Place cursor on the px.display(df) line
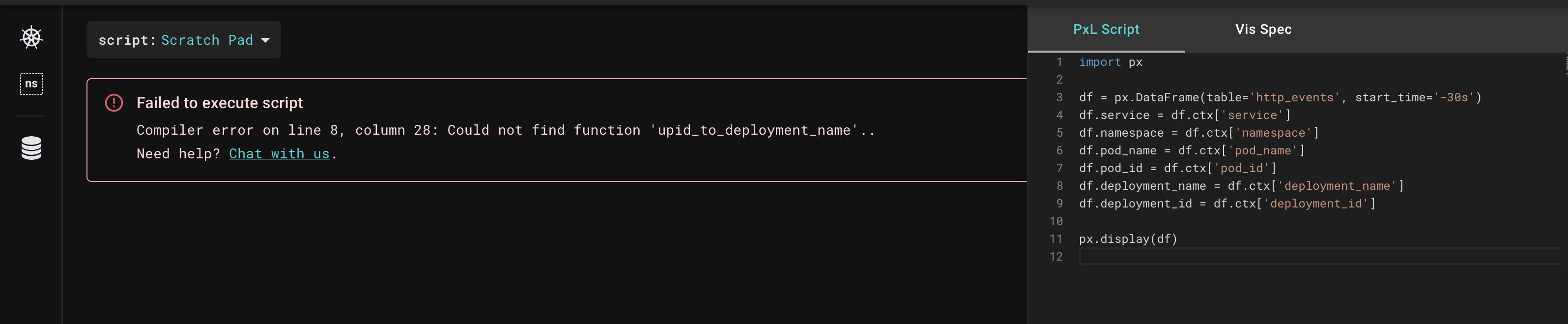Screen dimensions: 1568x324 pyautogui.click(x=1127, y=239)
